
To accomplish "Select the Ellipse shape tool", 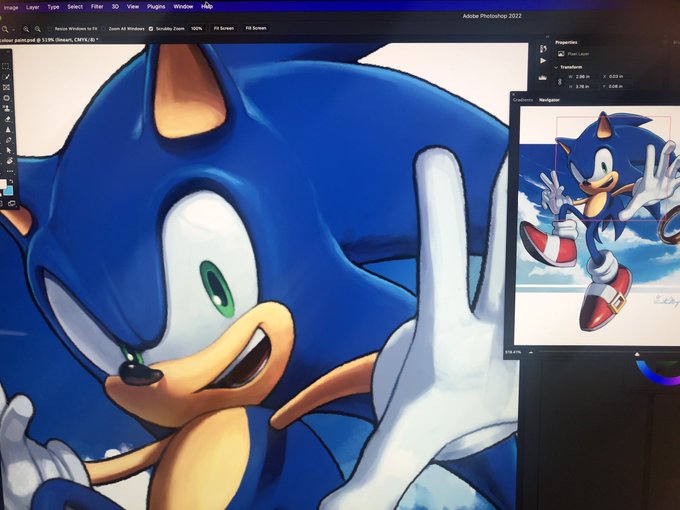I will (7, 98).
